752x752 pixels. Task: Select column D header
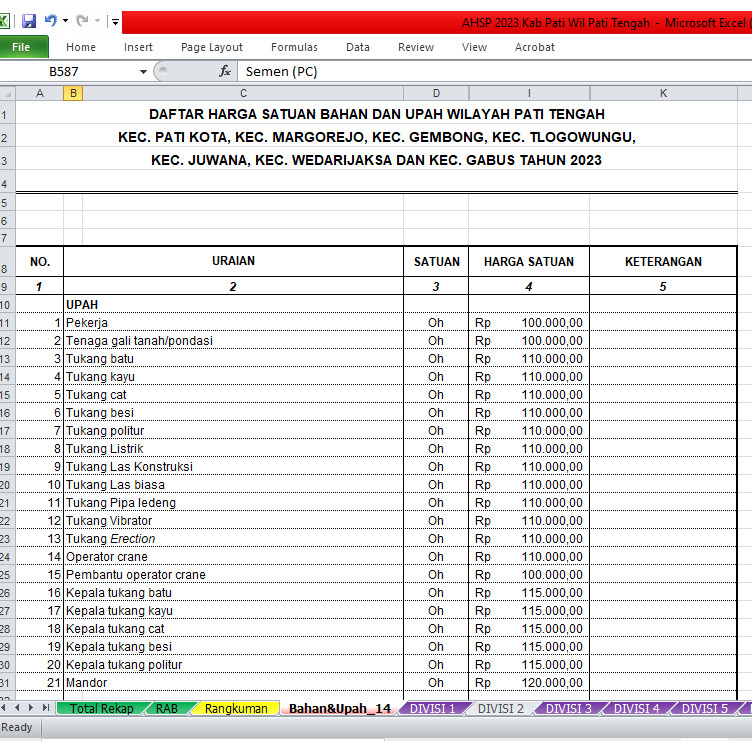tap(436, 93)
